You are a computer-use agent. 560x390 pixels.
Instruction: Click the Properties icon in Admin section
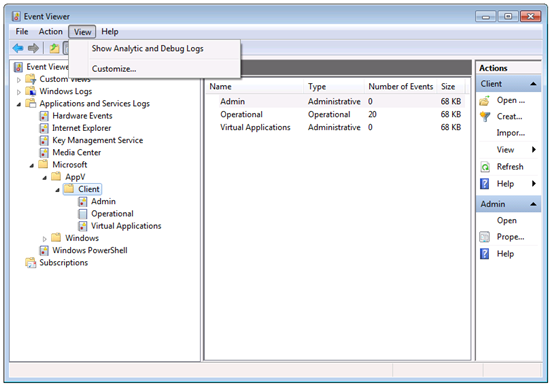(485, 237)
